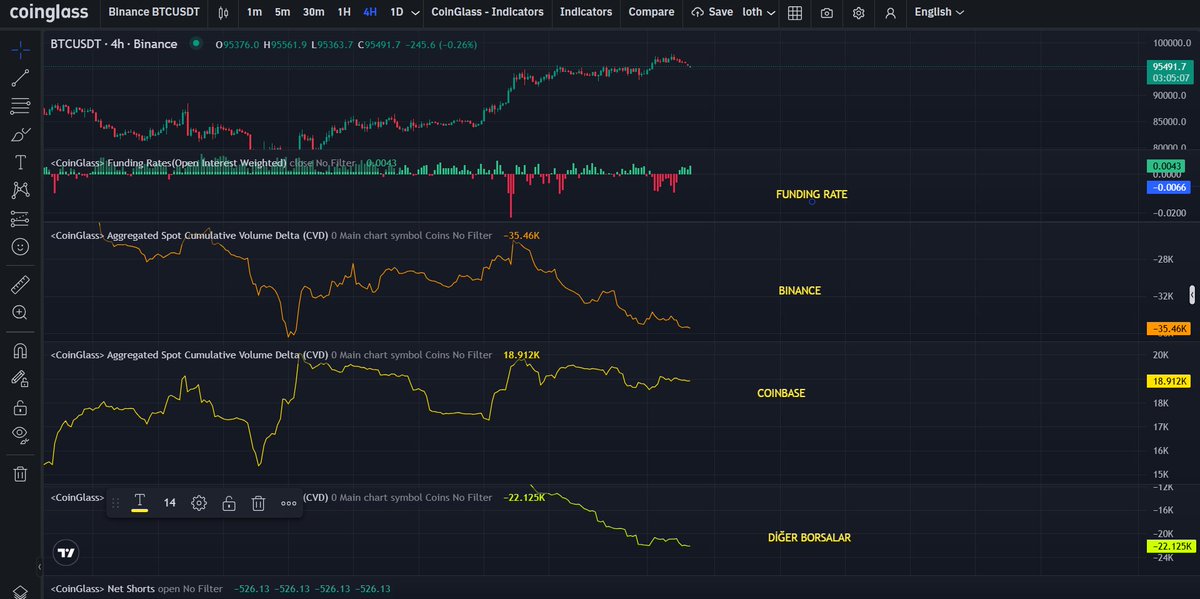Open the Indicators dialog

click(586, 13)
